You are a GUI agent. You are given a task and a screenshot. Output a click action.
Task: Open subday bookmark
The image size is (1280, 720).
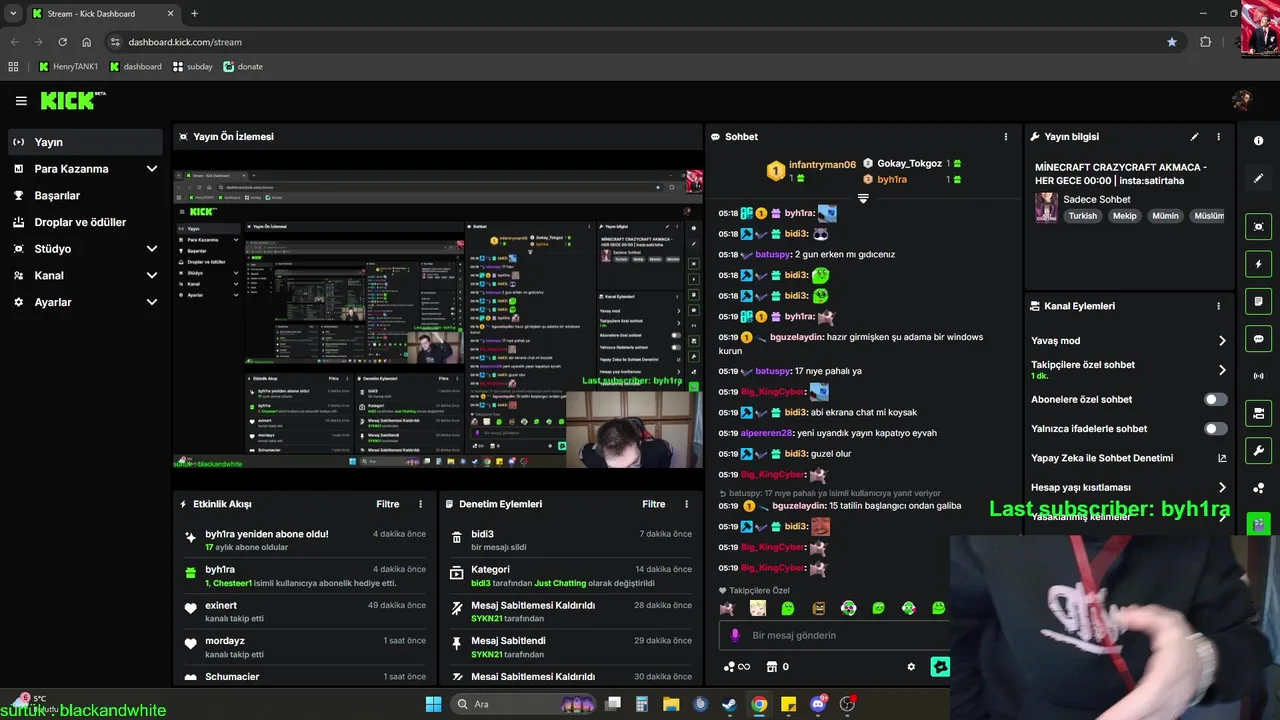tap(193, 67)
